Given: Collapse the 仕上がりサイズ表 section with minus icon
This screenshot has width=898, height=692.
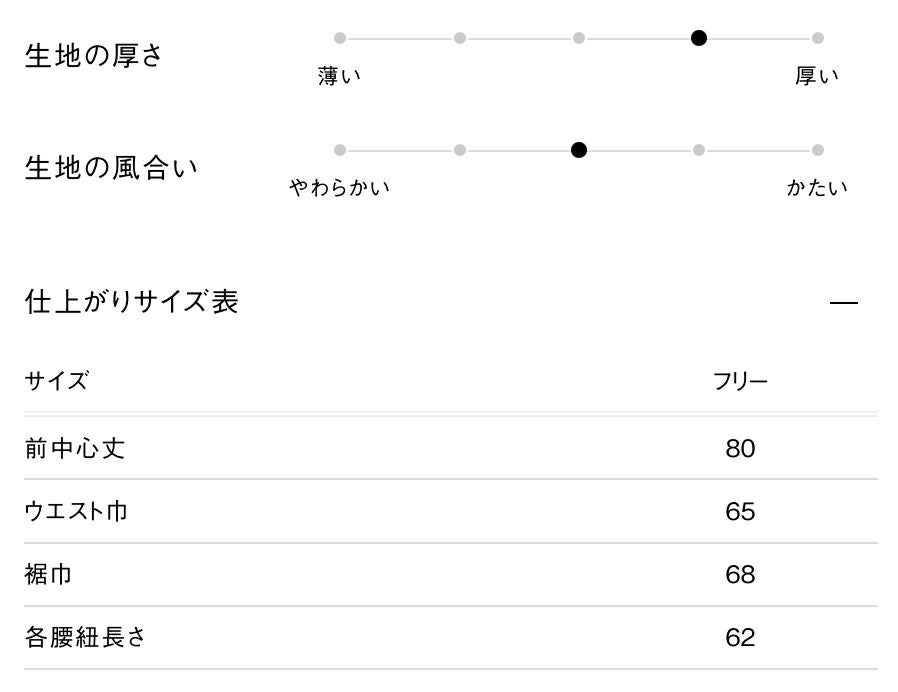Looking at the screenshot, I should [844, 303].
